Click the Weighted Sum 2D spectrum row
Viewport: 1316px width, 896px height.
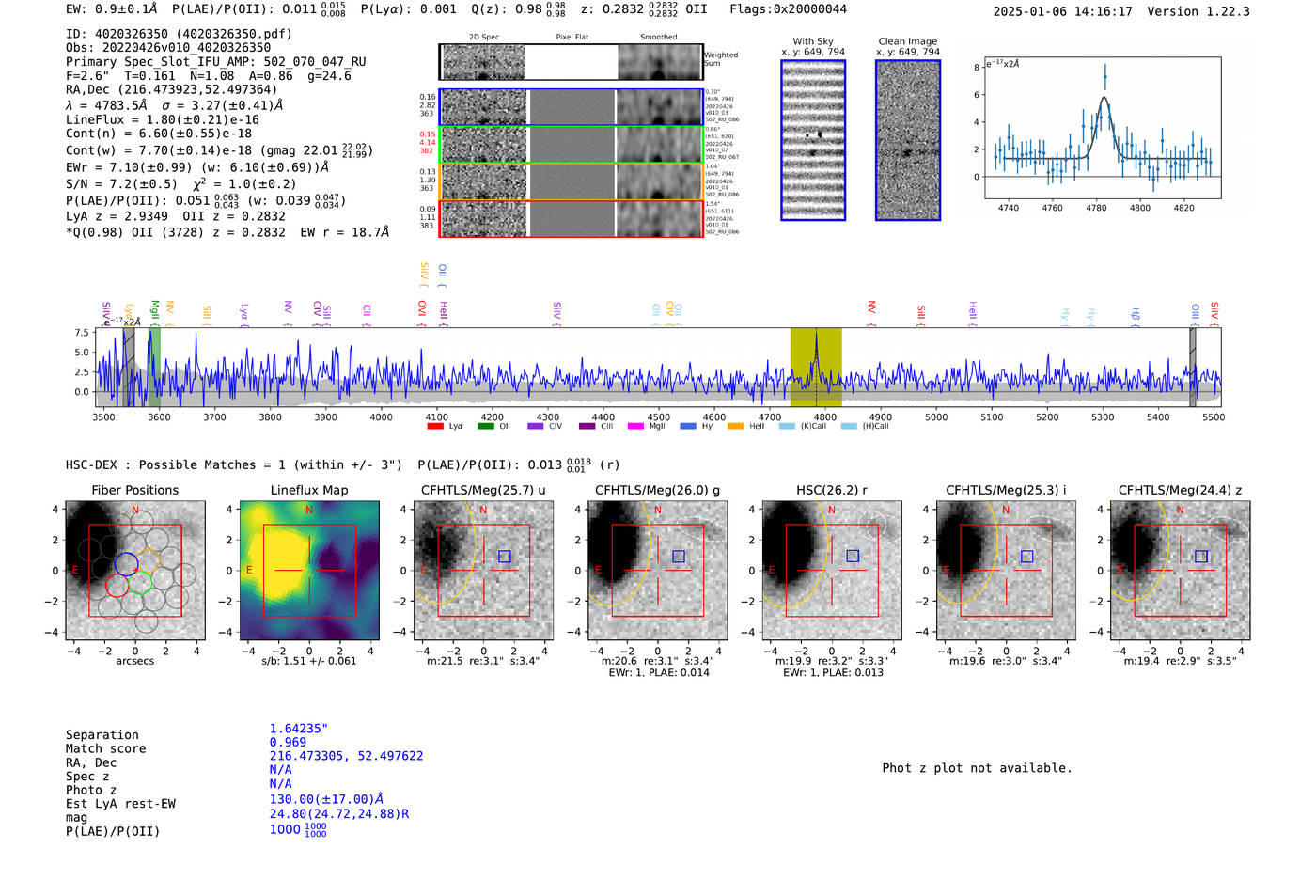pyautogui.click(x=571, y=62)
